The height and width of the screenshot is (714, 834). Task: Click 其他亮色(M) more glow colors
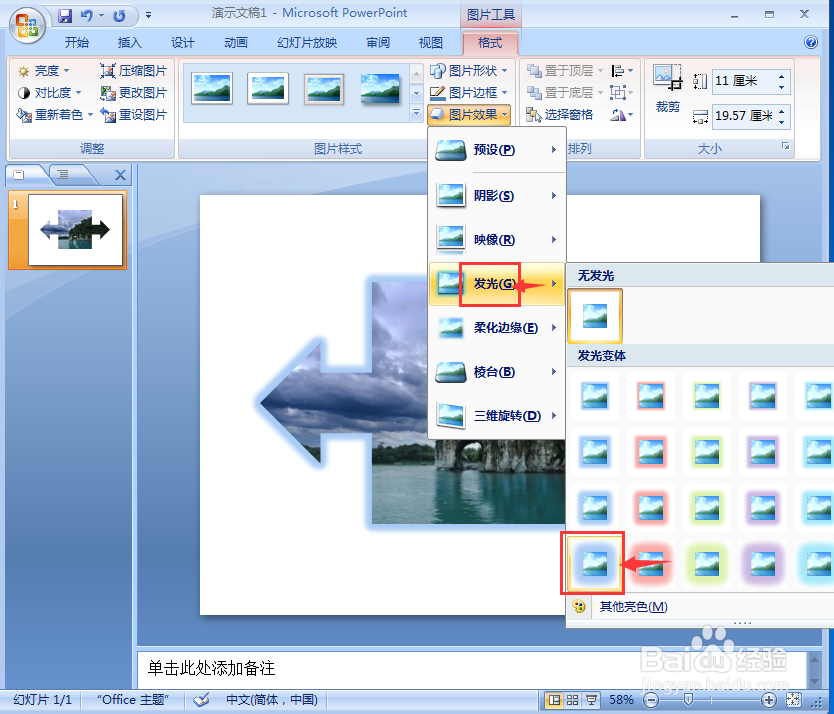633,607
